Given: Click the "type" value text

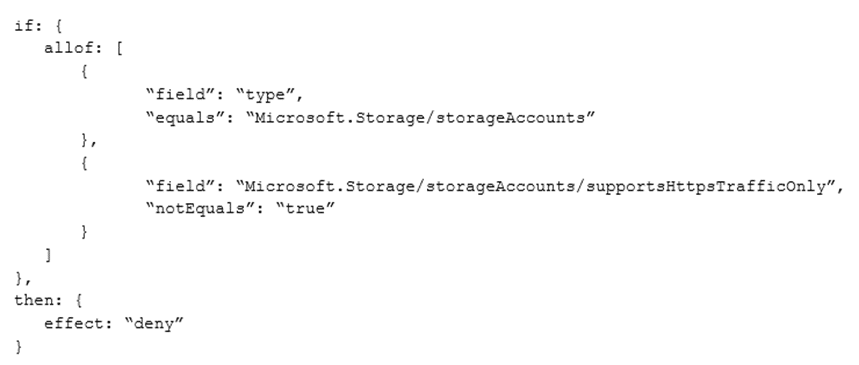Looking at the screenshot, I should coord(268,95).
